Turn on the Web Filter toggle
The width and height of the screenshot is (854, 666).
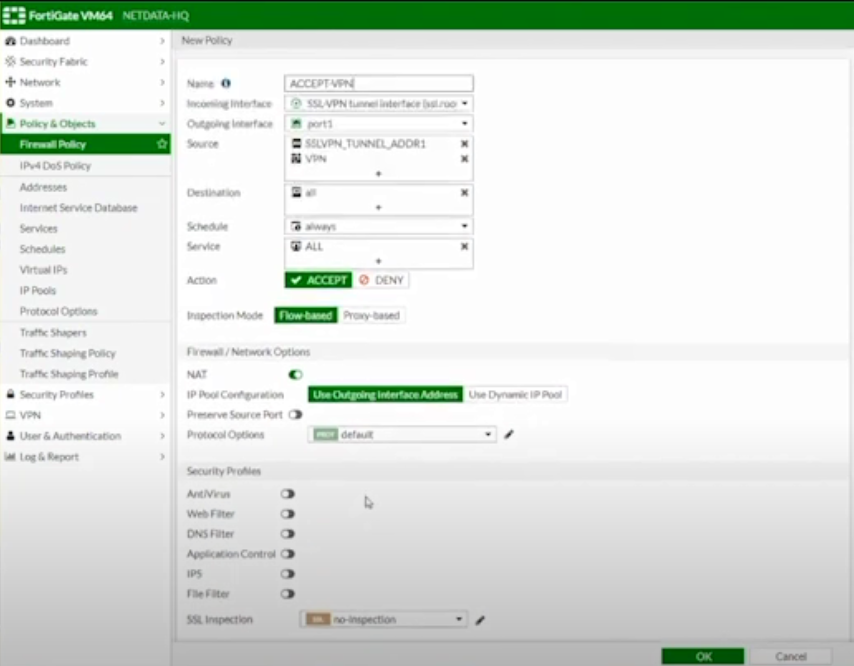(288, 514)
